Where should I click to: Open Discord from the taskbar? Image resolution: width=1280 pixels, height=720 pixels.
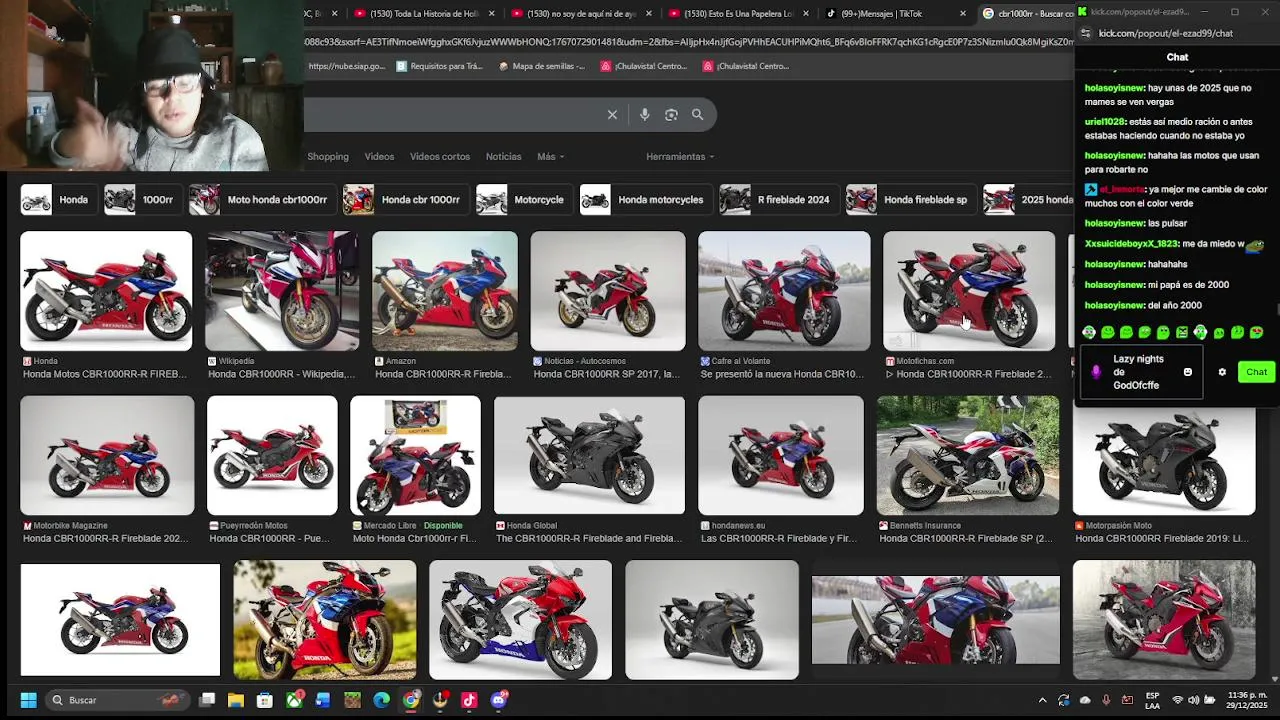(x=498, y=700)
